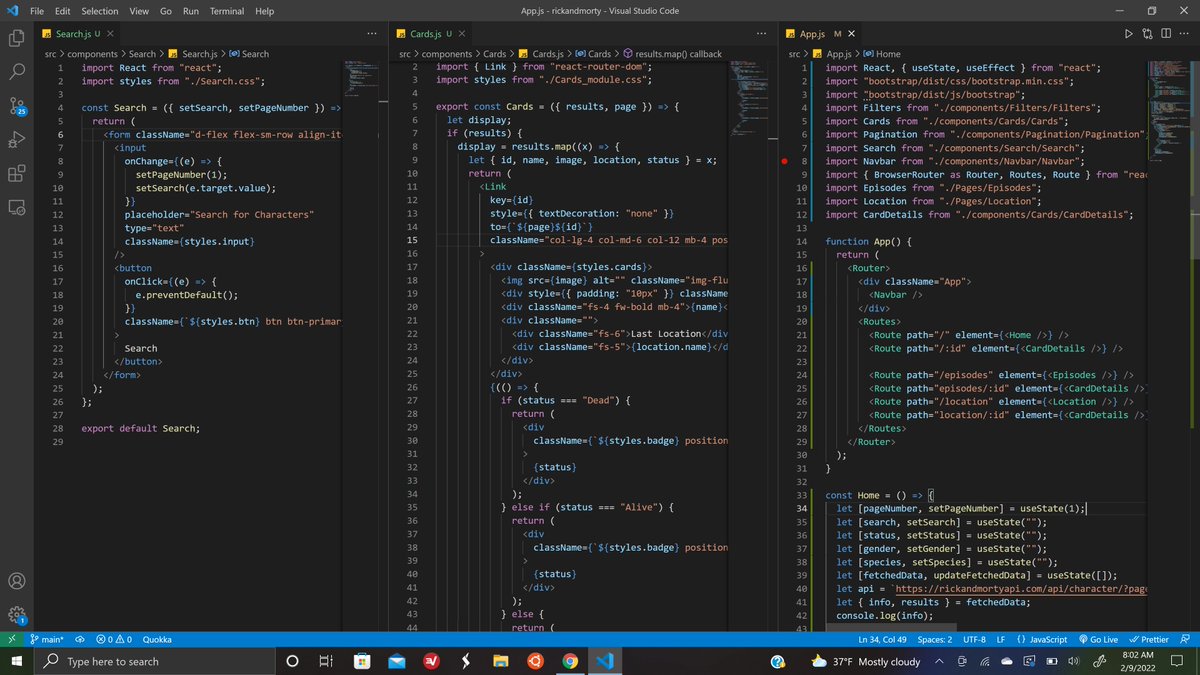Click the Open Changes compare icon
This screenshot has height=675, width=1200.
click(x=1146, y=34)
